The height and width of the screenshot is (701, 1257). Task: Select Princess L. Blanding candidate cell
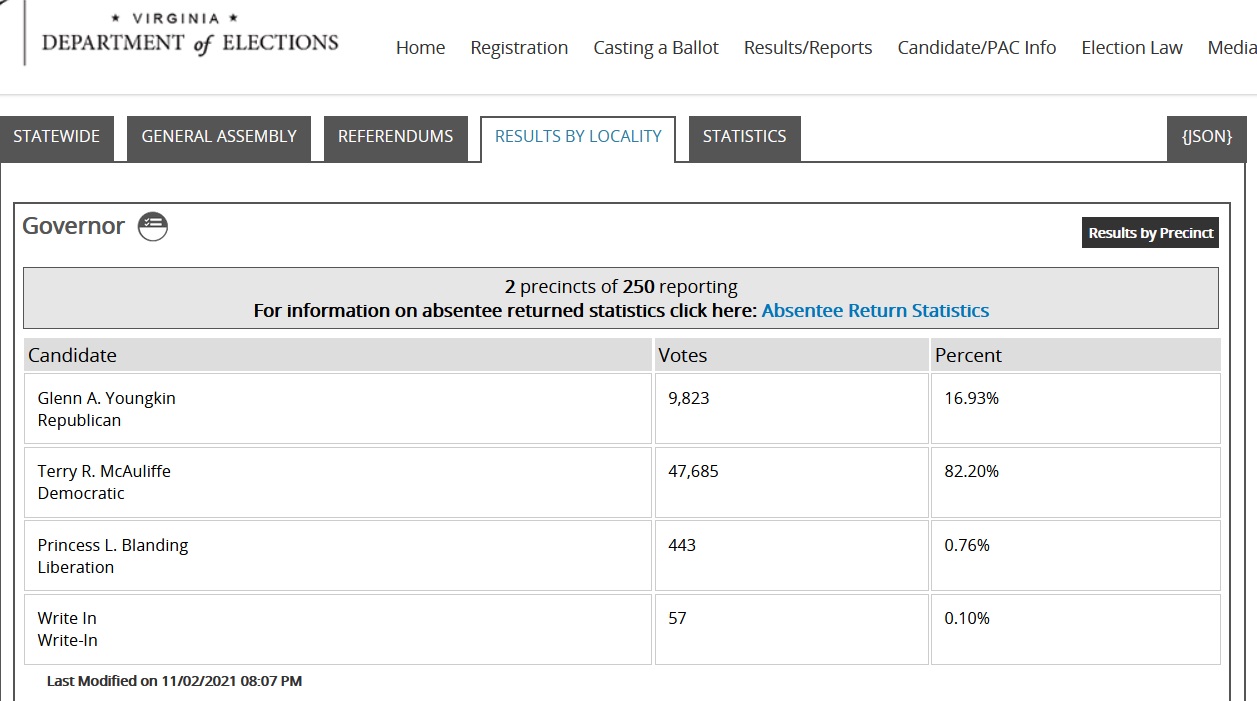pyautogui.click(x=338, y=555)
